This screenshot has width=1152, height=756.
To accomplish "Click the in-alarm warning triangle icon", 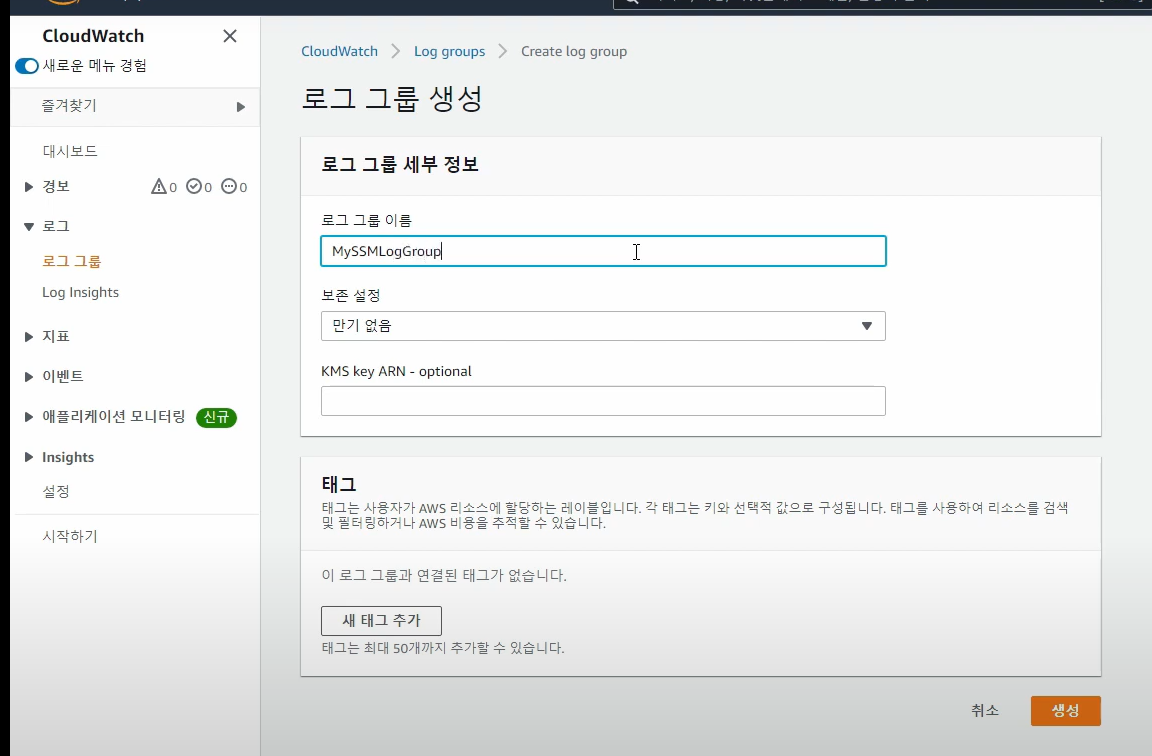I will click(159, 187).
